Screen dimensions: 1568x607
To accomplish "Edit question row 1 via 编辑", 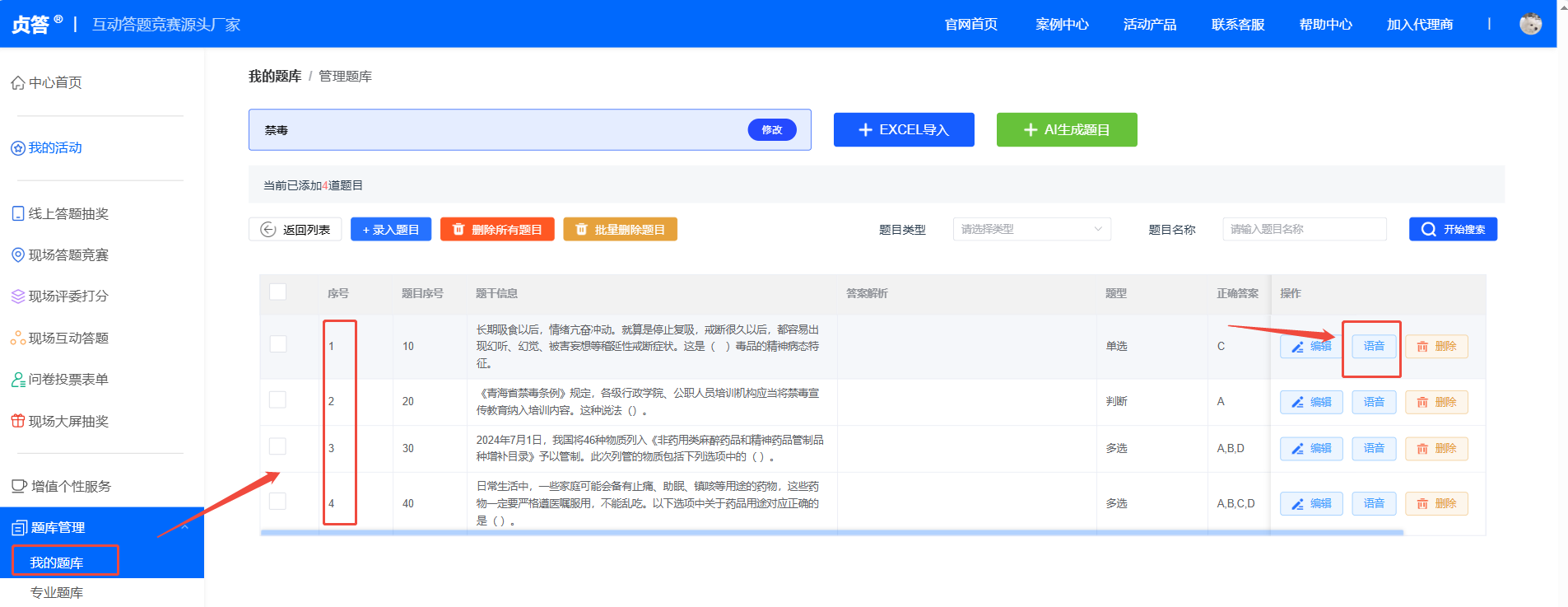I will tap(1311, 347).
